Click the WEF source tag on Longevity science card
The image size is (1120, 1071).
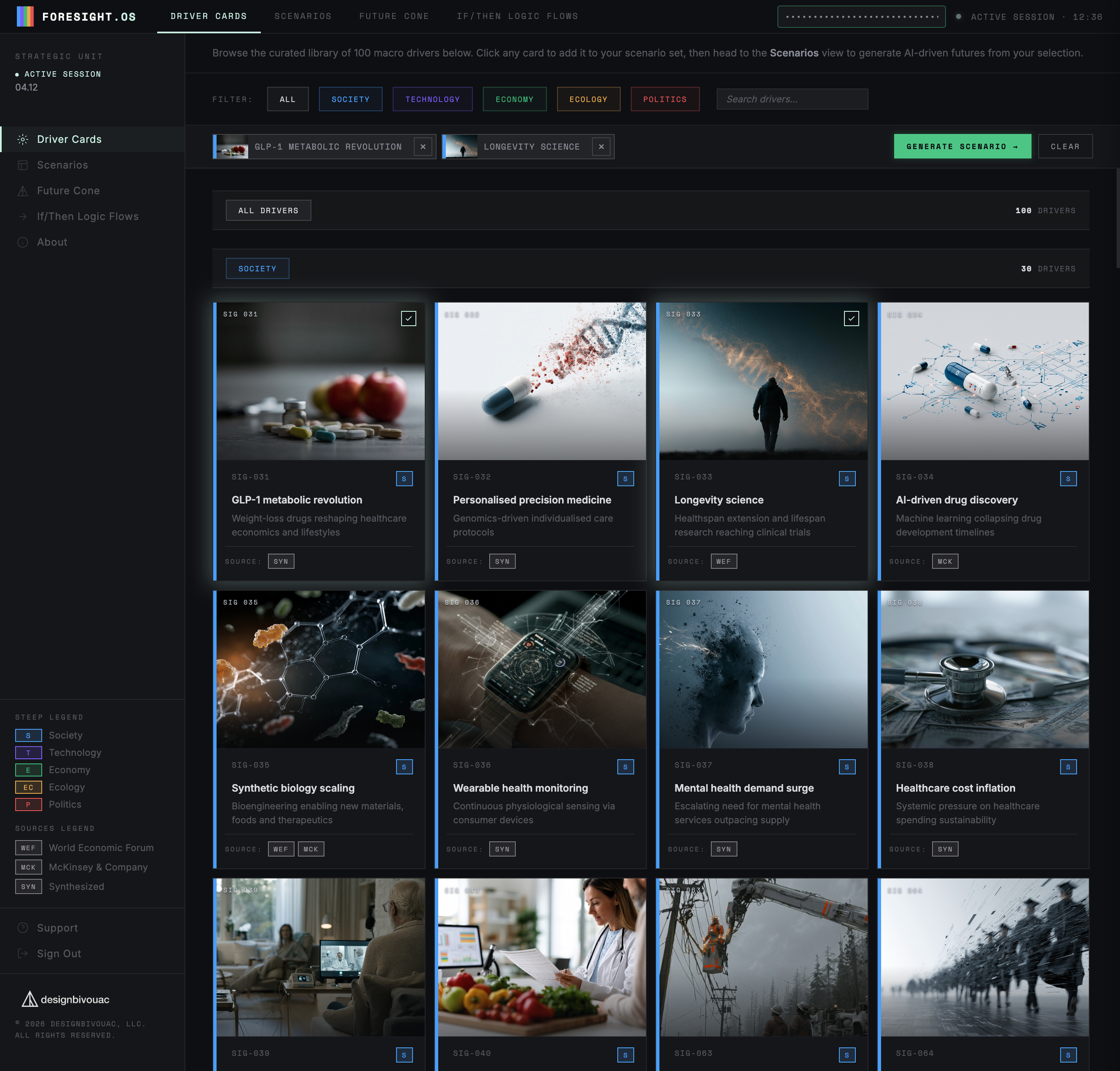724,561
